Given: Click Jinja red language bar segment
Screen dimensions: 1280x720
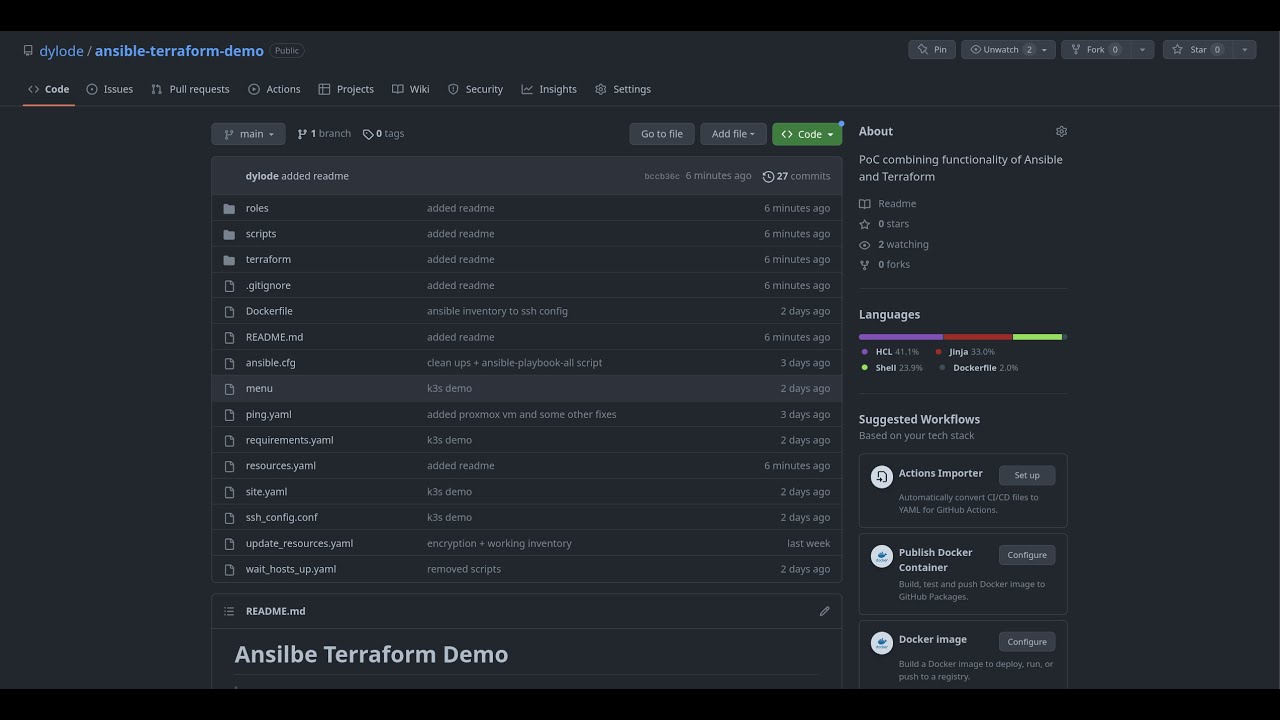Looking at the screenshot, I should (978, 337).
